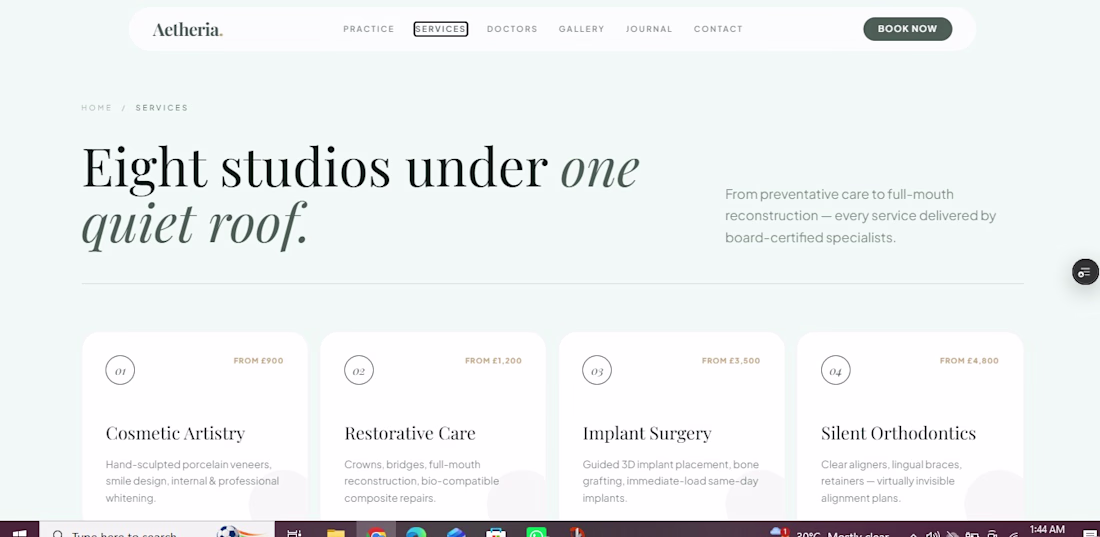
Task: Switch to Chrome in the taskbar
Action: point(376,531)
